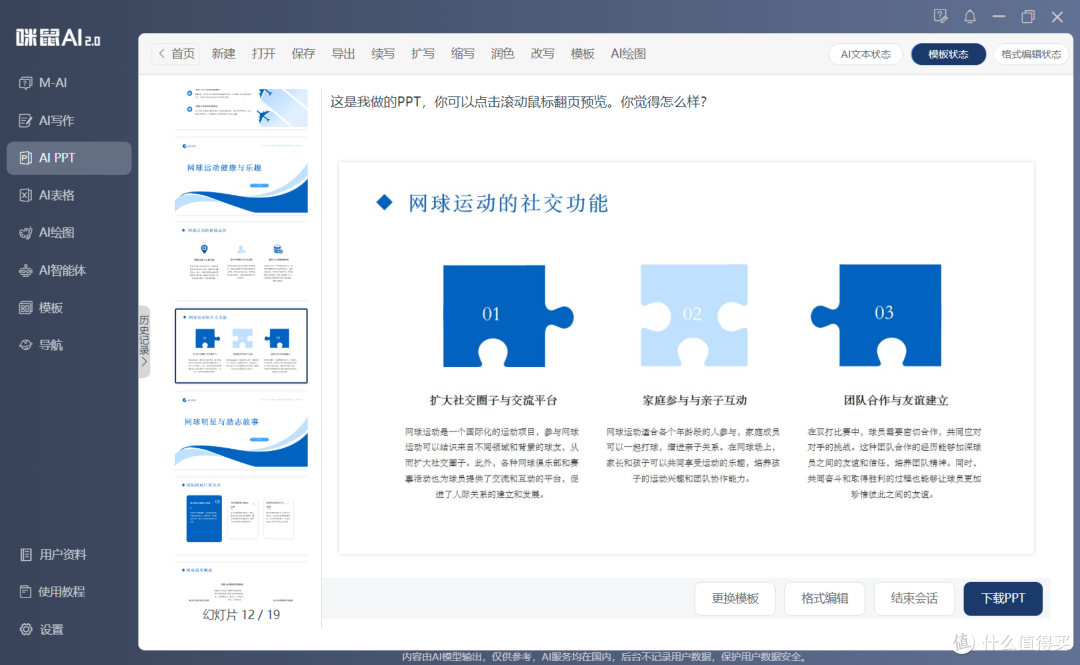Open the notification bell

click(x=970, y=17)
